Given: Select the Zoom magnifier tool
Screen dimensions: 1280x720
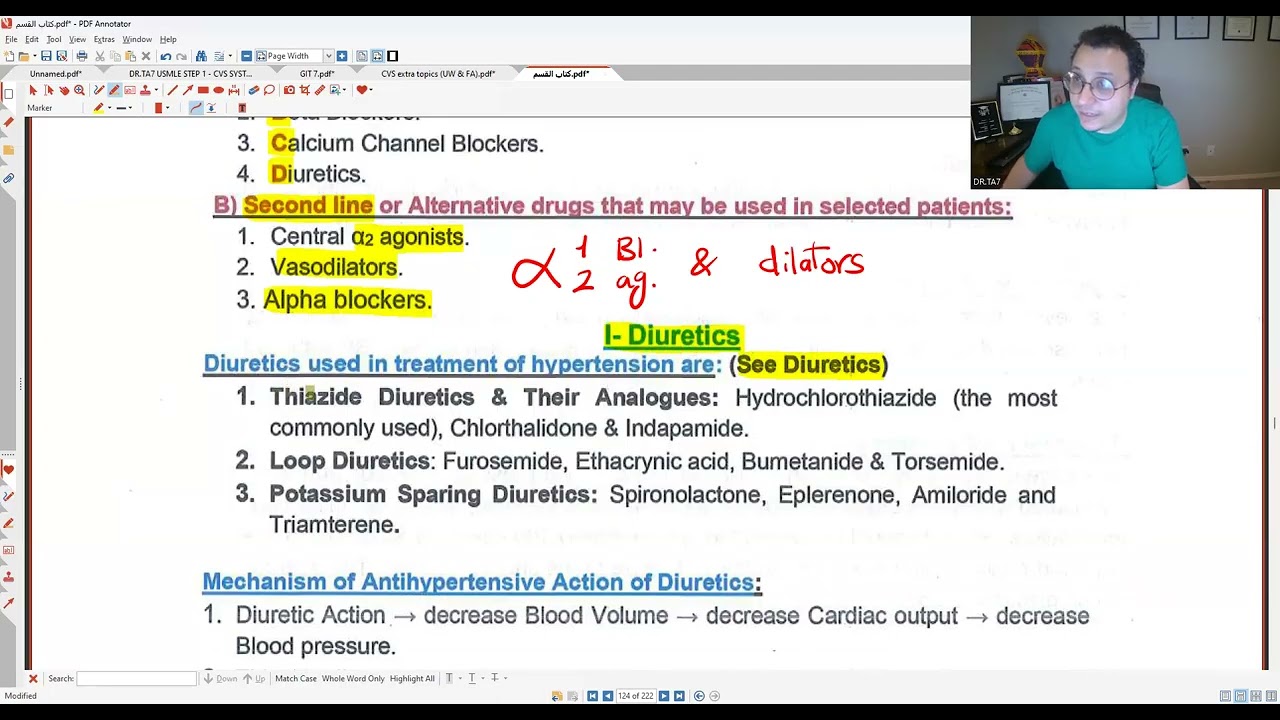Looking at the screenshot, I should [x=79, y=90].
